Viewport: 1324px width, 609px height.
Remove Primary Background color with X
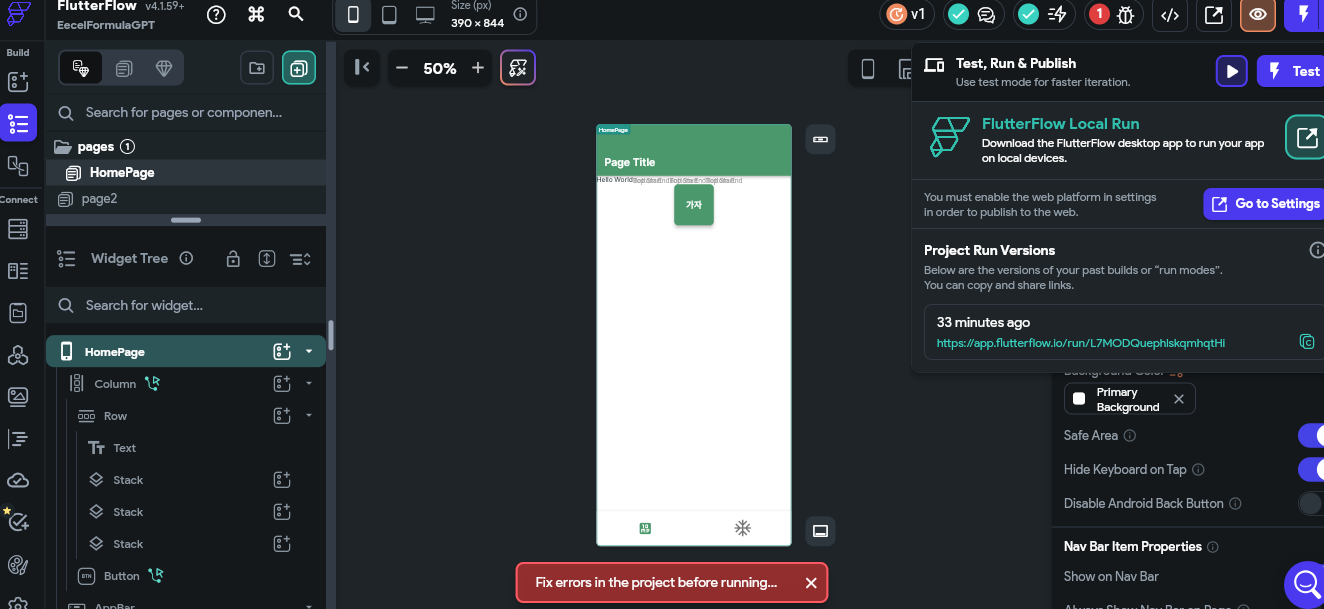point(1178,399)
